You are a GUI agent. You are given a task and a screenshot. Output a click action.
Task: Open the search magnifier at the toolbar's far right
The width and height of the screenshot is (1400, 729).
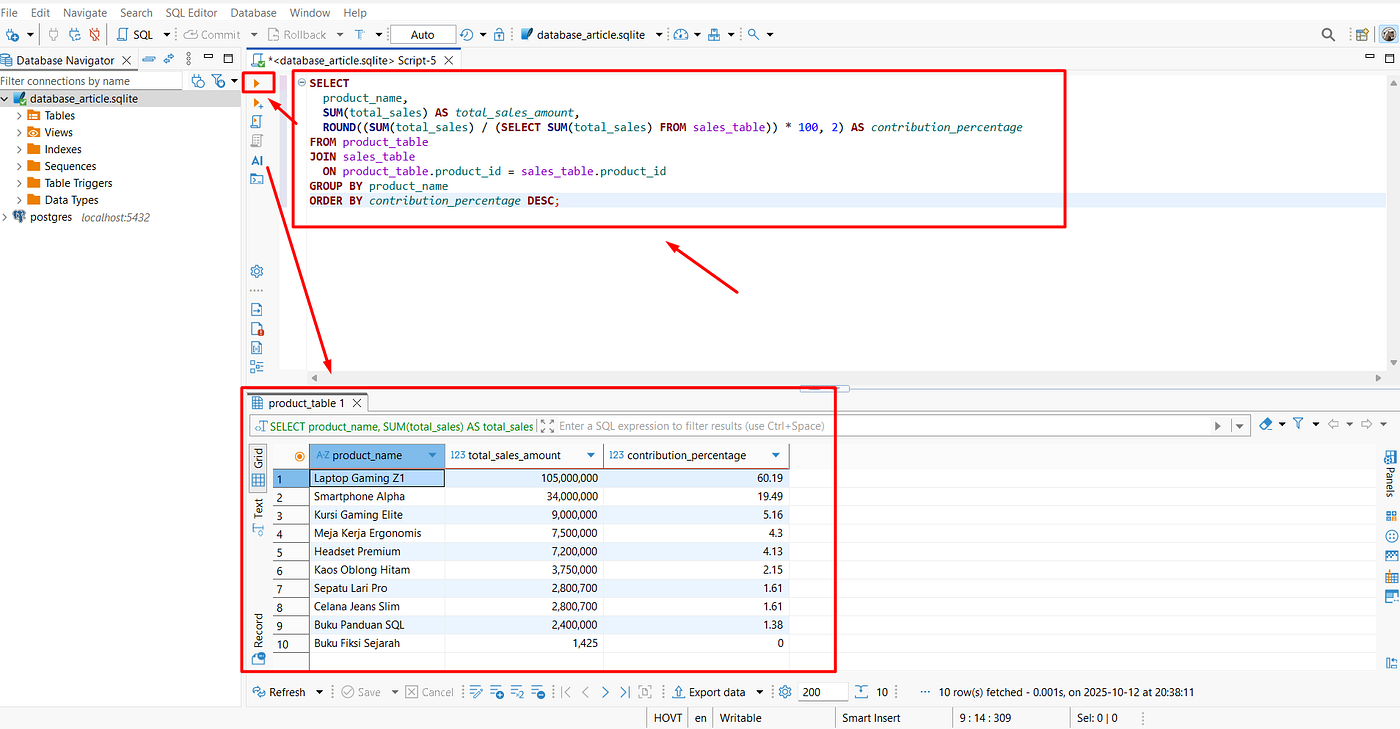click(x=1328, y=34)
